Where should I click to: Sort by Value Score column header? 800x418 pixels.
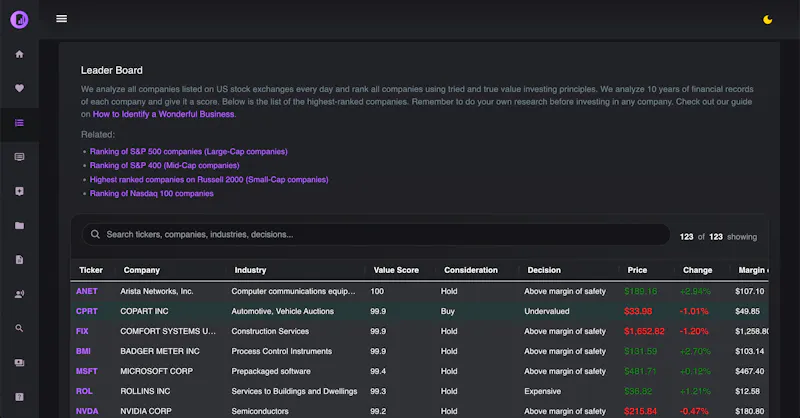(396, 270)
